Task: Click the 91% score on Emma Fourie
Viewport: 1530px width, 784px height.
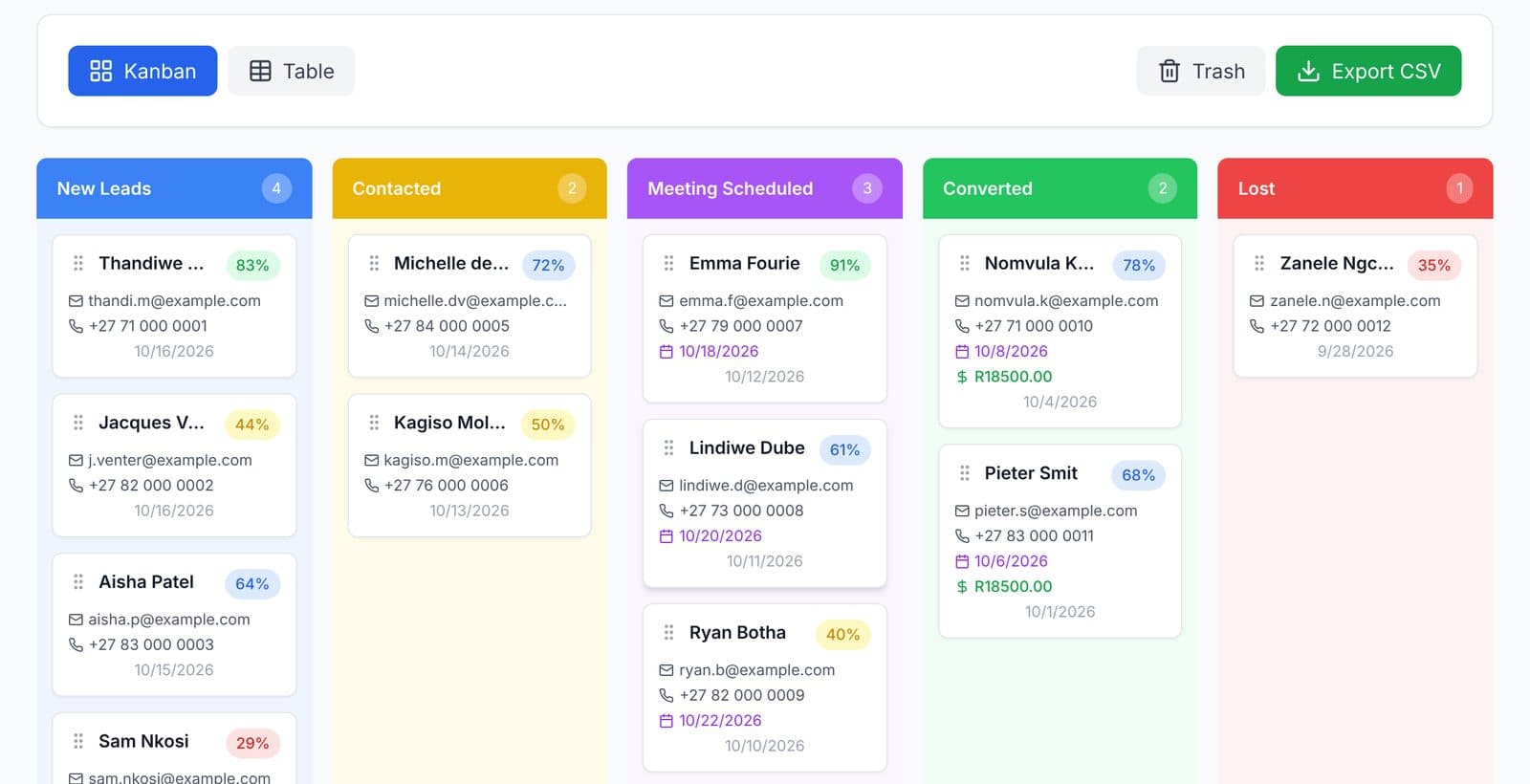Action: click(844, 265)
